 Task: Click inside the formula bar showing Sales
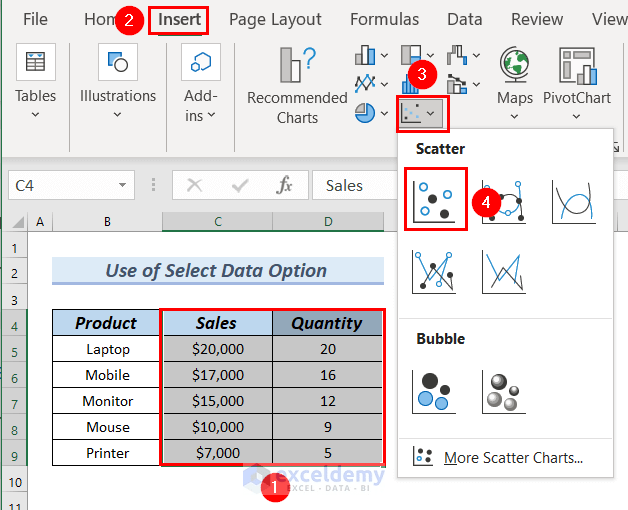pos(354,185)
